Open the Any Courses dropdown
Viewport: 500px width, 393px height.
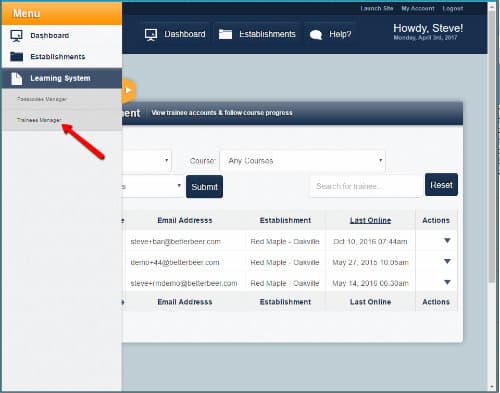(303, 161)
